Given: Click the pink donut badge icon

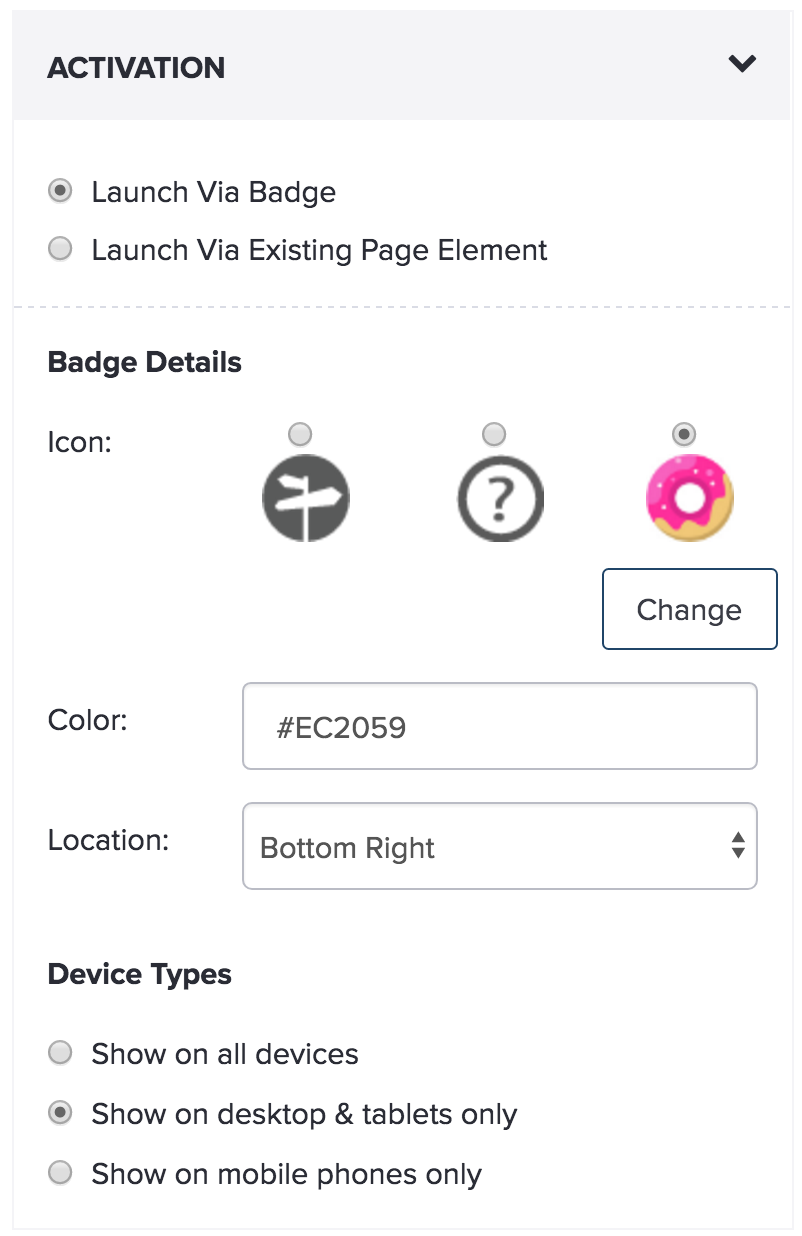Looking at the screenshot, I should (690, 497).
